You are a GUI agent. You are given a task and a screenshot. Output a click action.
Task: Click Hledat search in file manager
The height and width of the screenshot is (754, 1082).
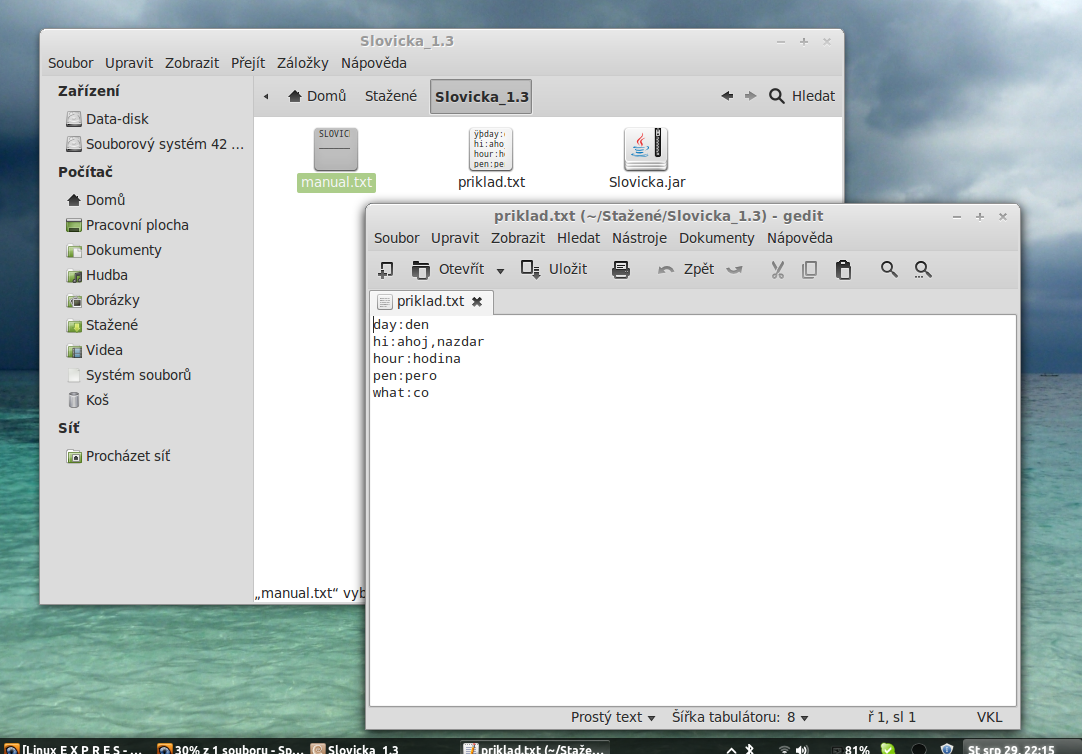(x=802, y=96)
